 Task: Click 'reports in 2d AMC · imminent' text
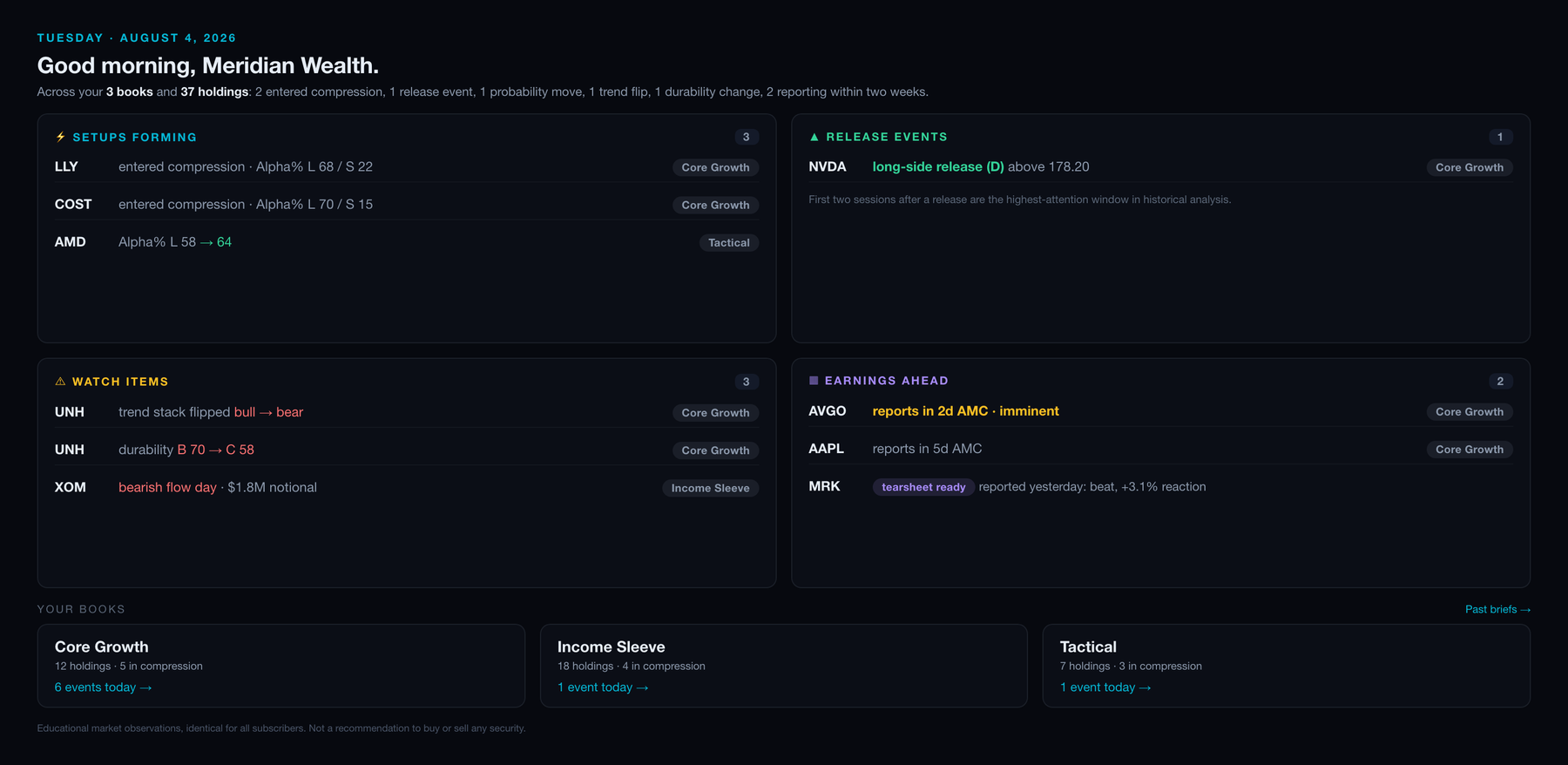[966, 410]
